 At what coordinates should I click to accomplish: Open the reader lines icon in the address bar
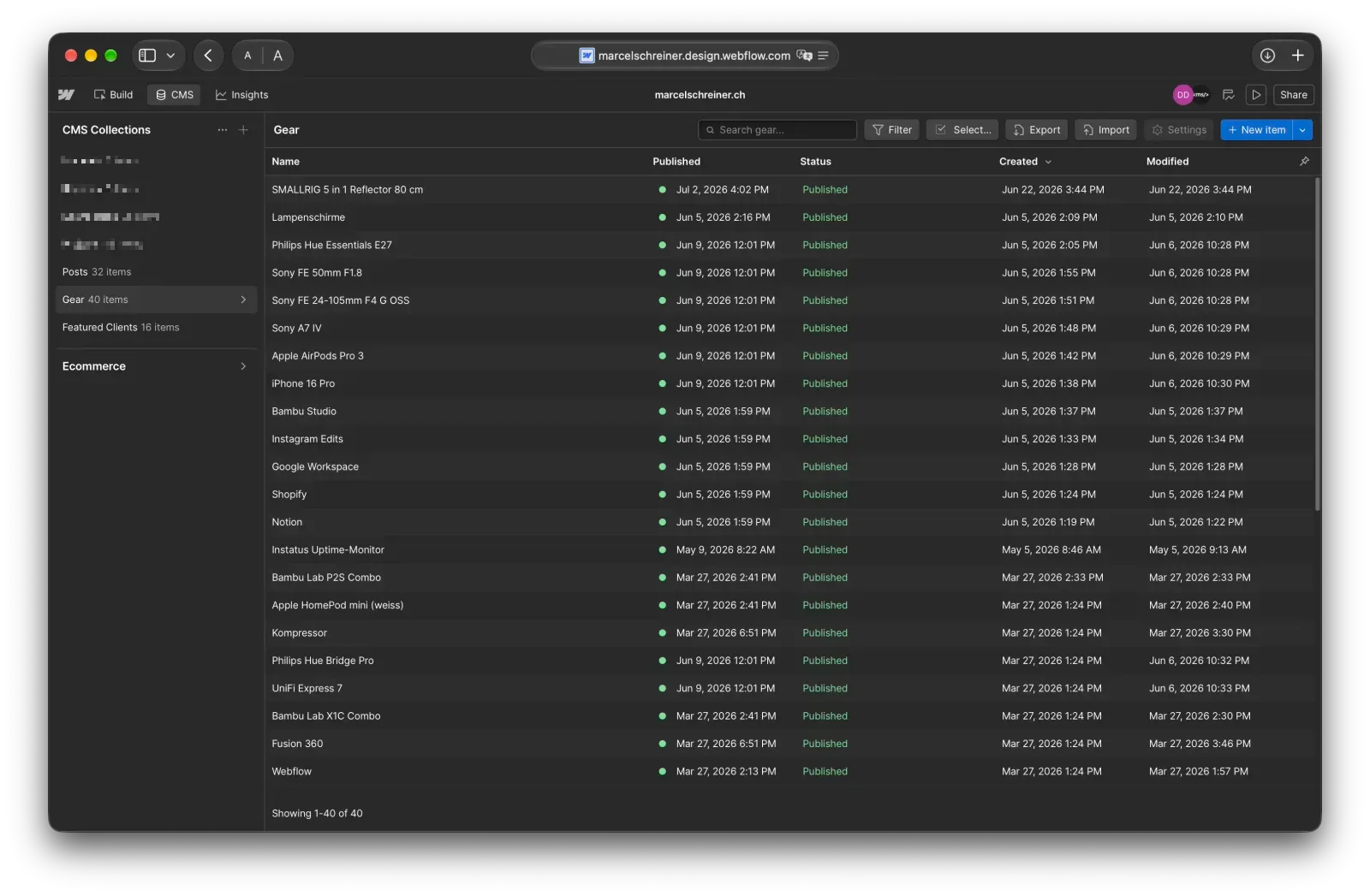pos(823,56)
